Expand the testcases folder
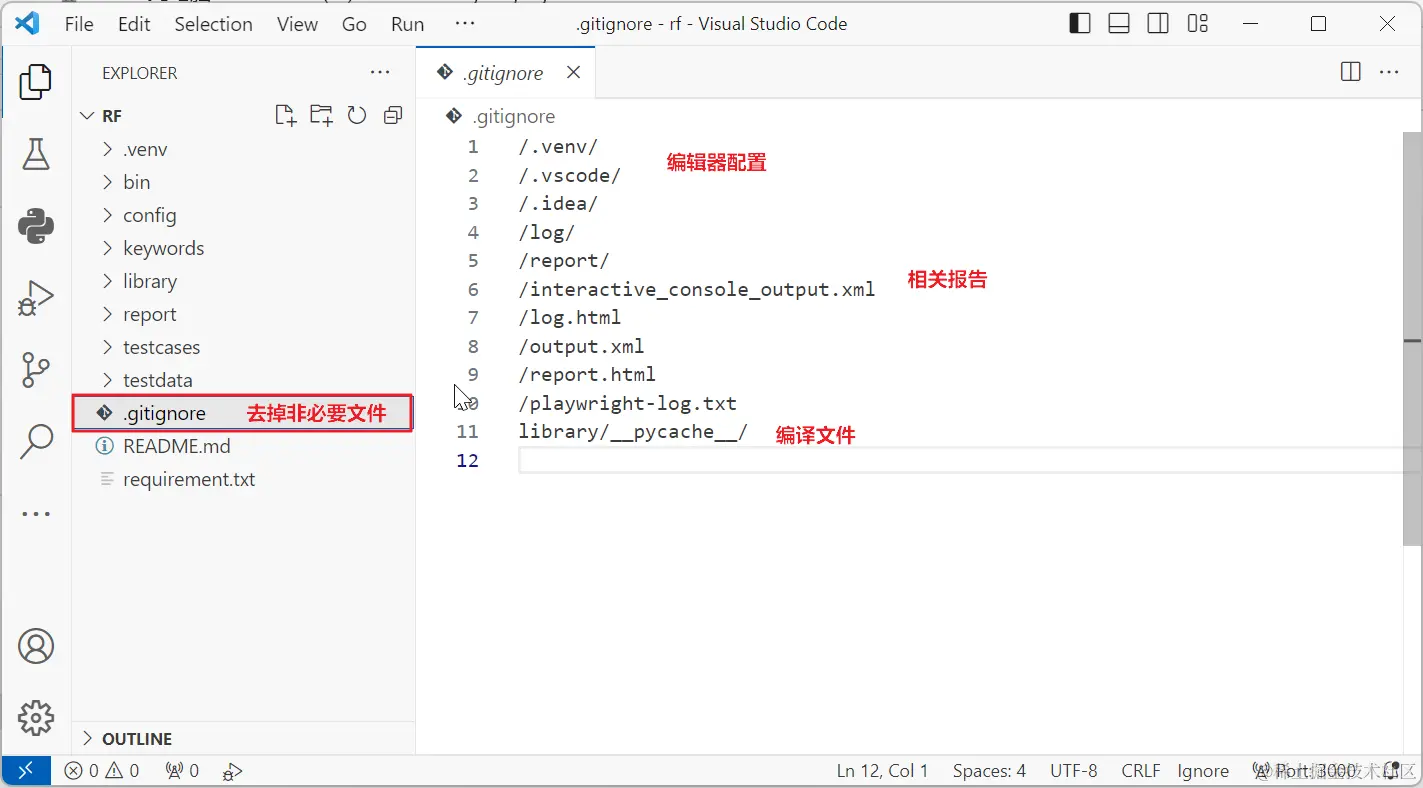The height and width of the screenshot is (788, 1423). tap(161, 347)
